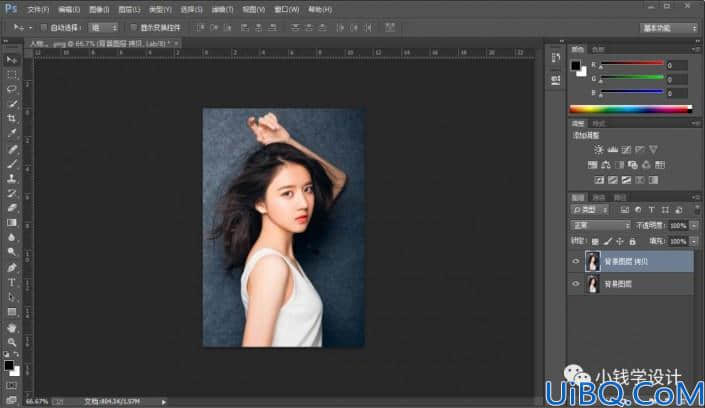Select the Rectangle shape tool
Screen dimensions: 705x408
pyautogui.click(x=12, y=312)
